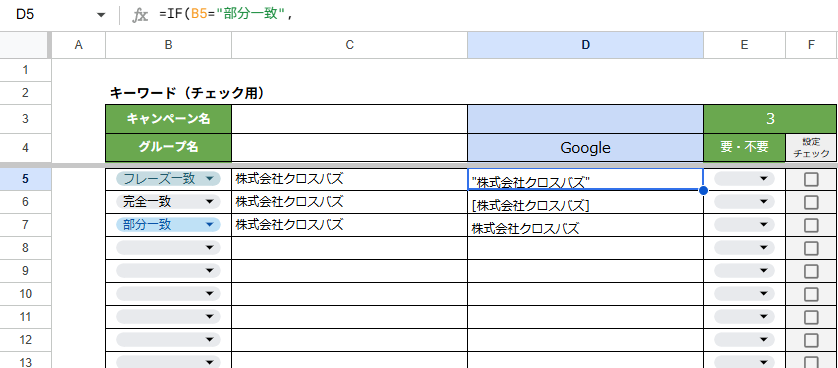Viewport: 838px width, 368px height.
Task: Open 要・不要 dropdown in row 9
Action: tap(744, 271)
